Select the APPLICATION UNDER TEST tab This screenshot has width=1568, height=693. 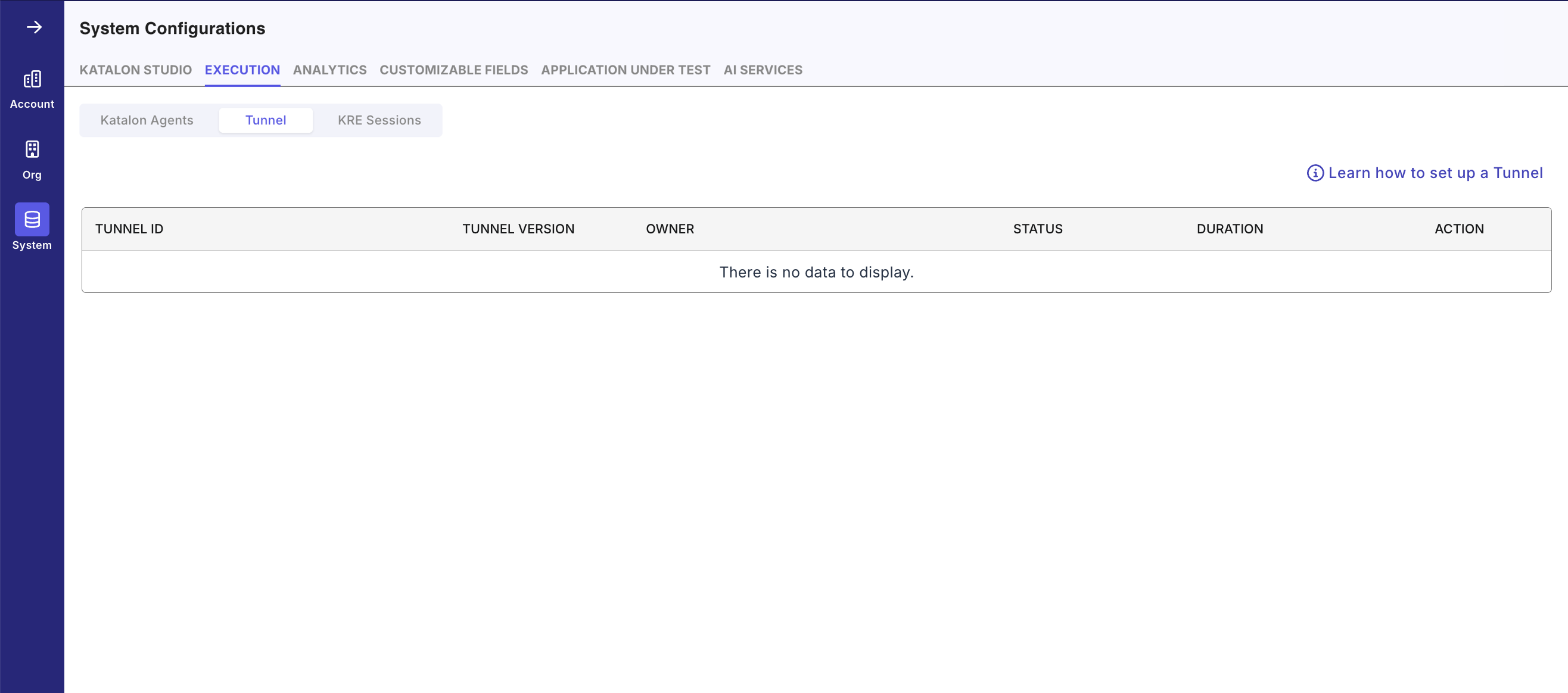tap(625, 70)
